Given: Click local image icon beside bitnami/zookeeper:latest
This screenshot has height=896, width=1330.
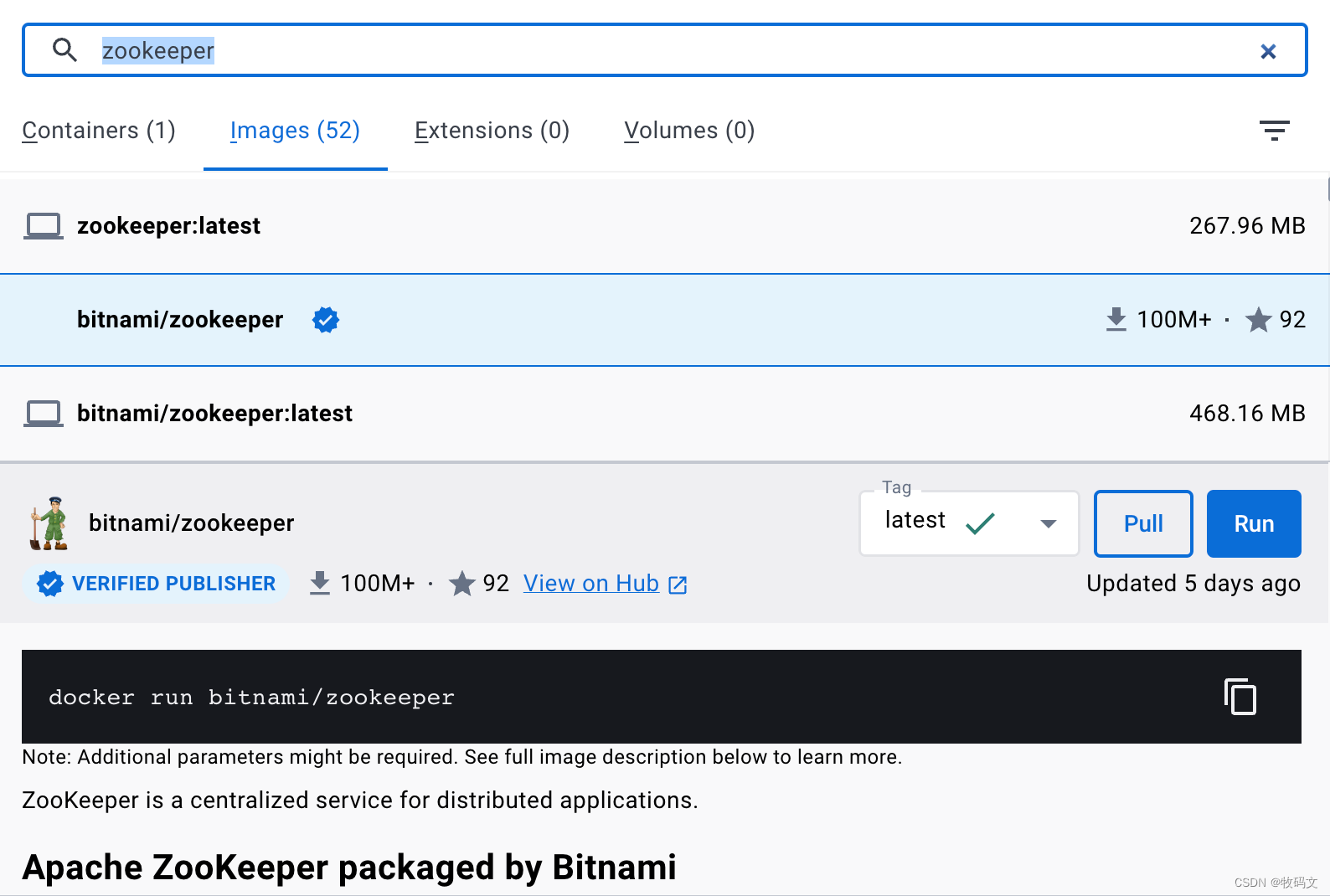Looking at the screenshot, I should 44,414.
